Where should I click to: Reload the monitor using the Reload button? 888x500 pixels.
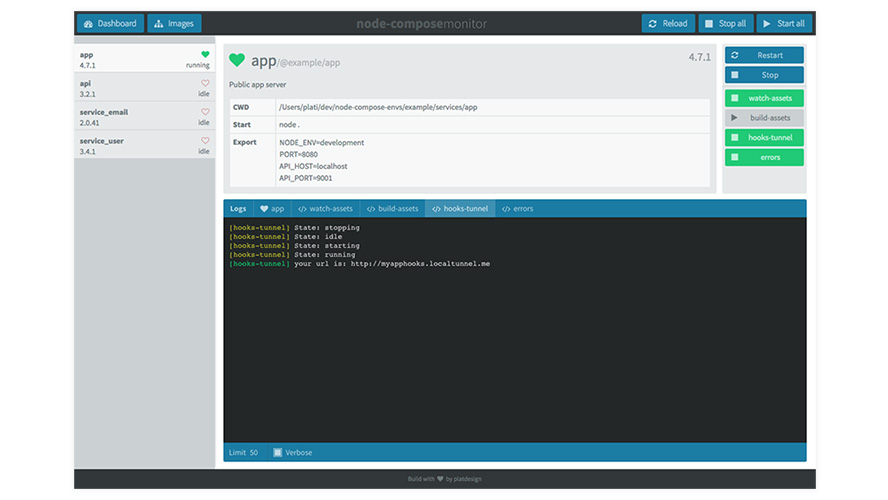click(x=667, y=23)
